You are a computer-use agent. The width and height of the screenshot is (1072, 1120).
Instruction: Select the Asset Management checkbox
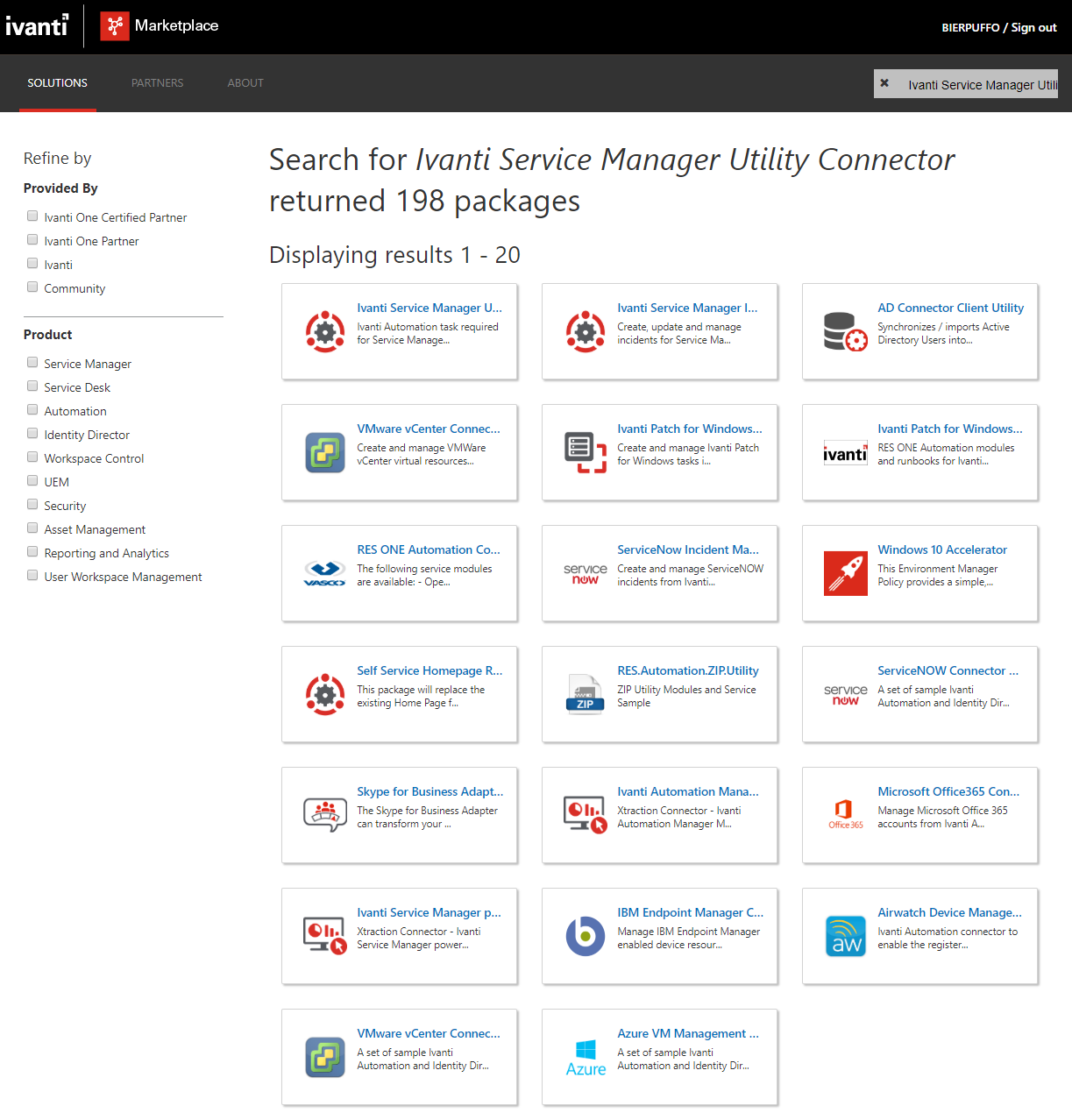tap(32, 528)
